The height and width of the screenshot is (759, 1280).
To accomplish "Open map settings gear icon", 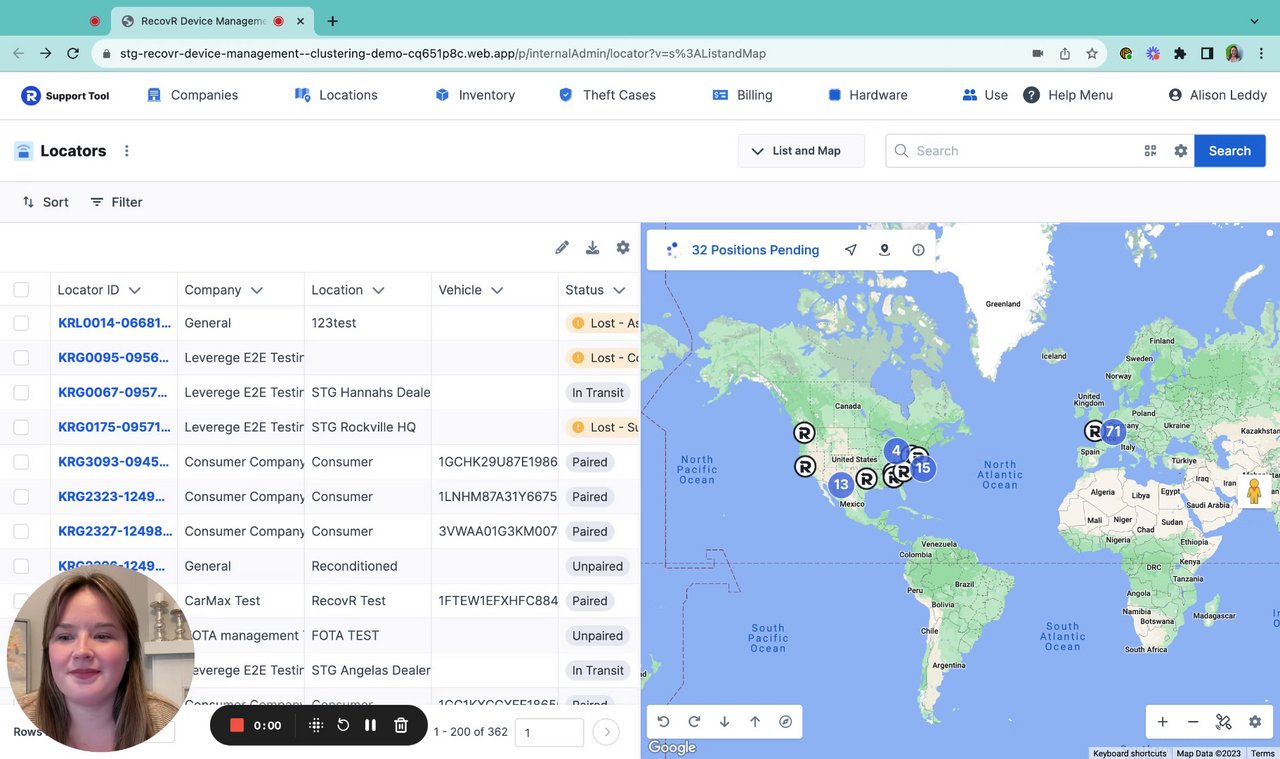I will (x=1255, y=722).
